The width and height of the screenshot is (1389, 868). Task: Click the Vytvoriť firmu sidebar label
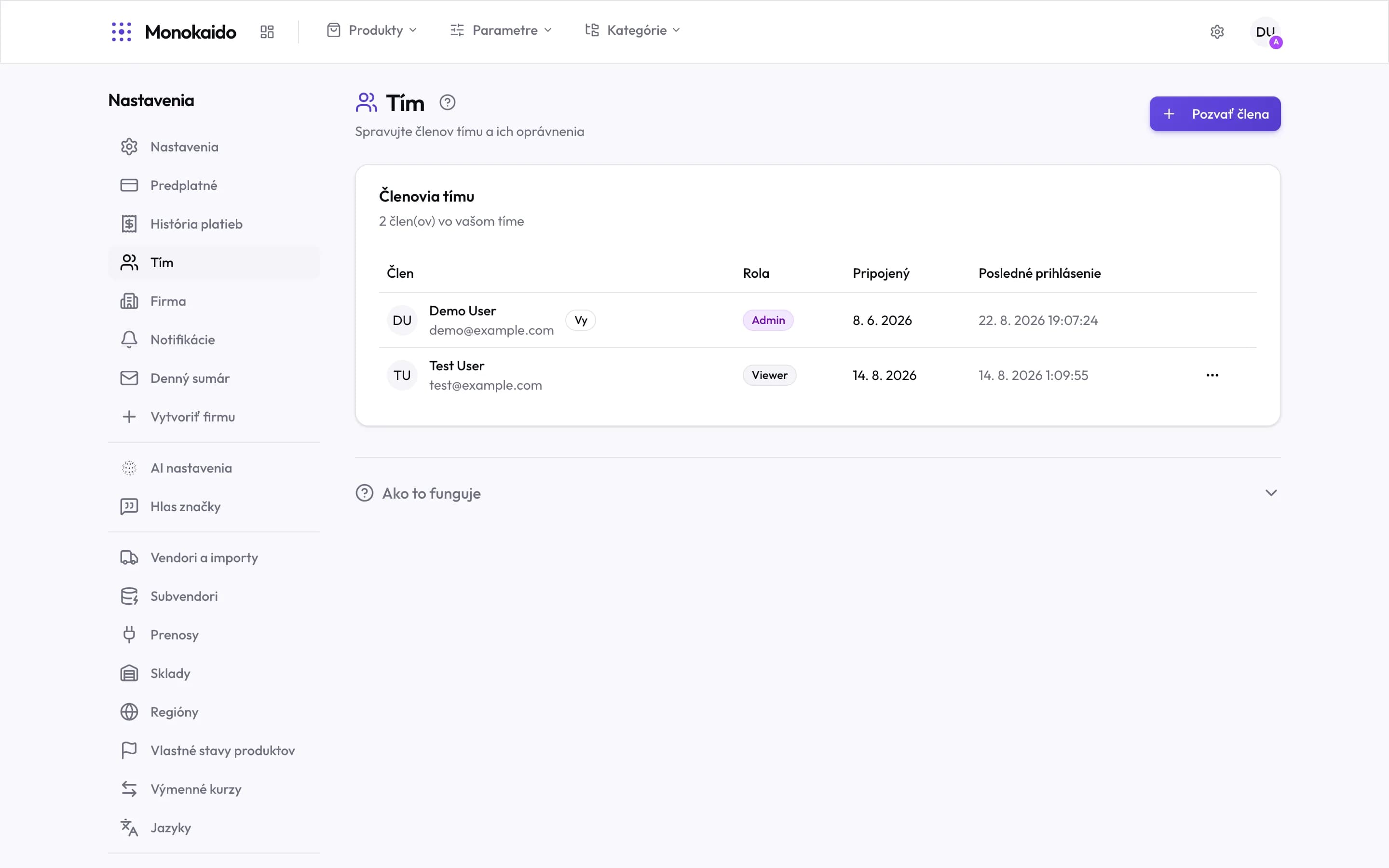[x=193, y=417]
